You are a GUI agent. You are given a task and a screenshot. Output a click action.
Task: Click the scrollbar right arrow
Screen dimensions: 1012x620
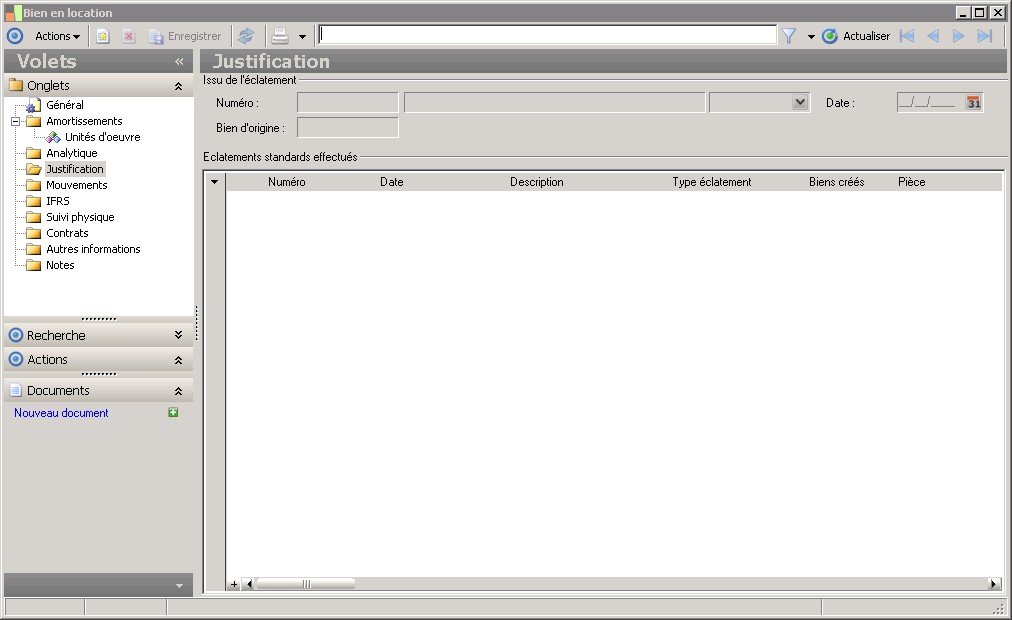[994, 584]
